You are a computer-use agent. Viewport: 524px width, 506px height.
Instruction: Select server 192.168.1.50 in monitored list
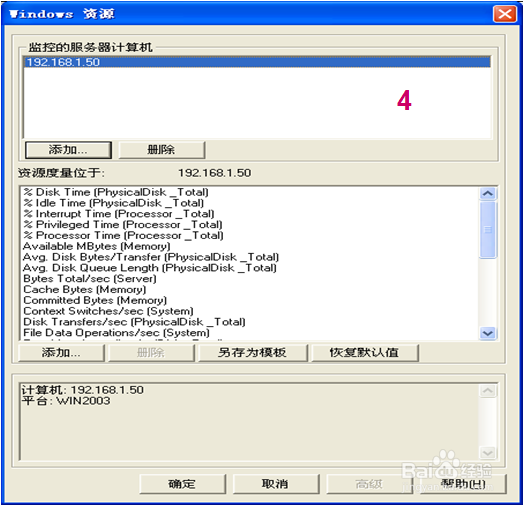[257, 62]
